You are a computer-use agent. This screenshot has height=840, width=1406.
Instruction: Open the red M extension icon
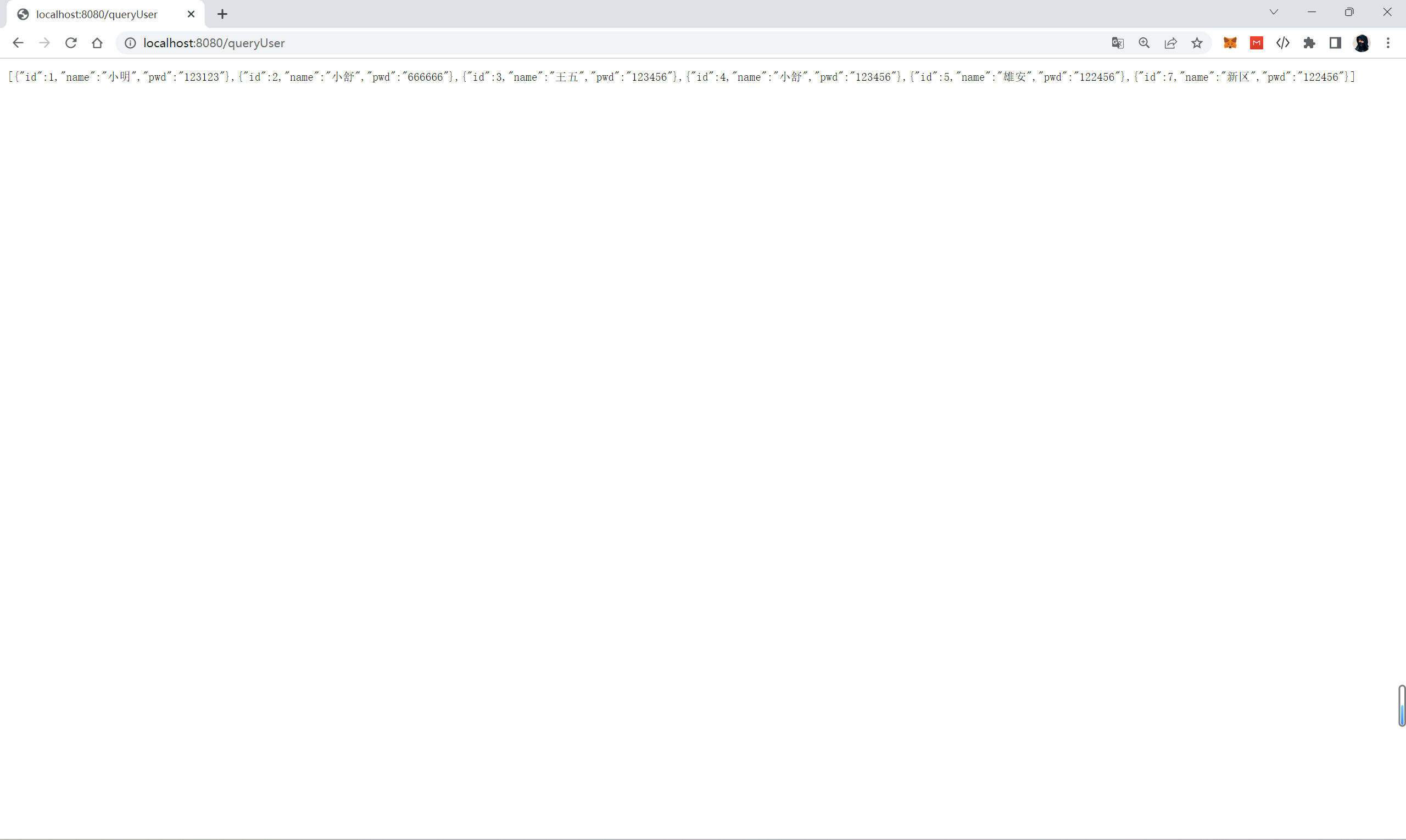pos(1257,43)
